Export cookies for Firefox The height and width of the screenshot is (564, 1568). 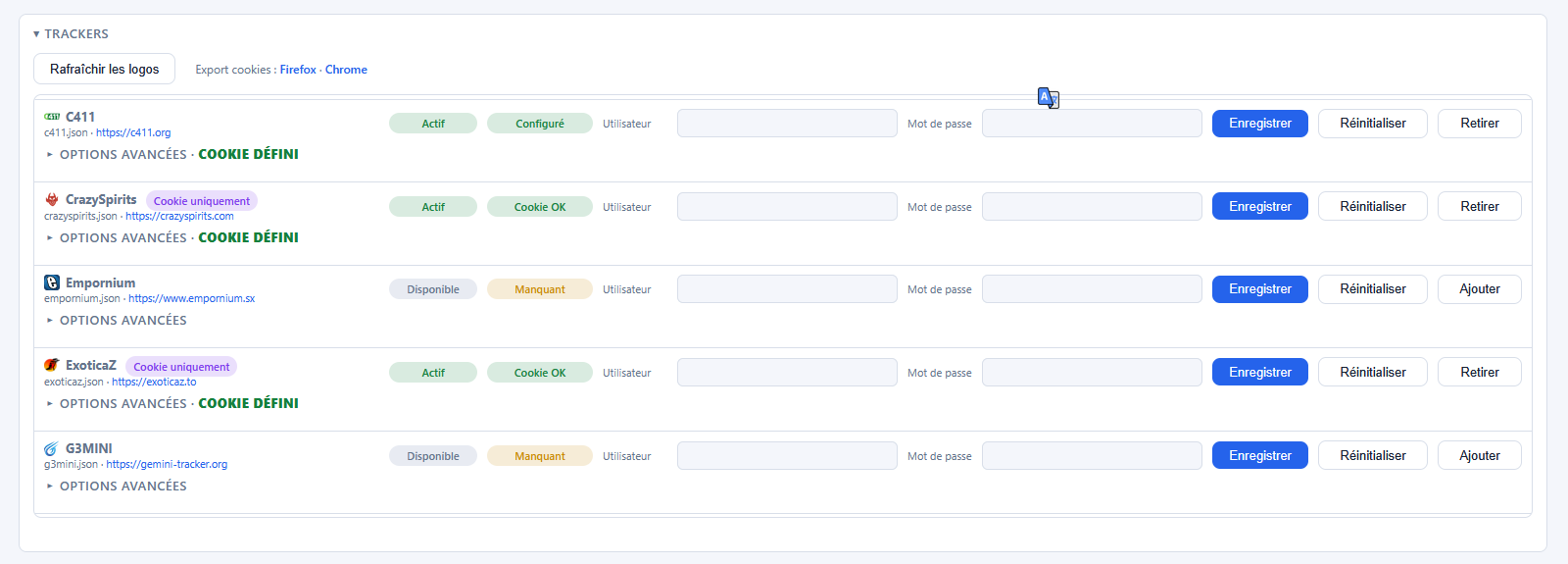(298, 70)
